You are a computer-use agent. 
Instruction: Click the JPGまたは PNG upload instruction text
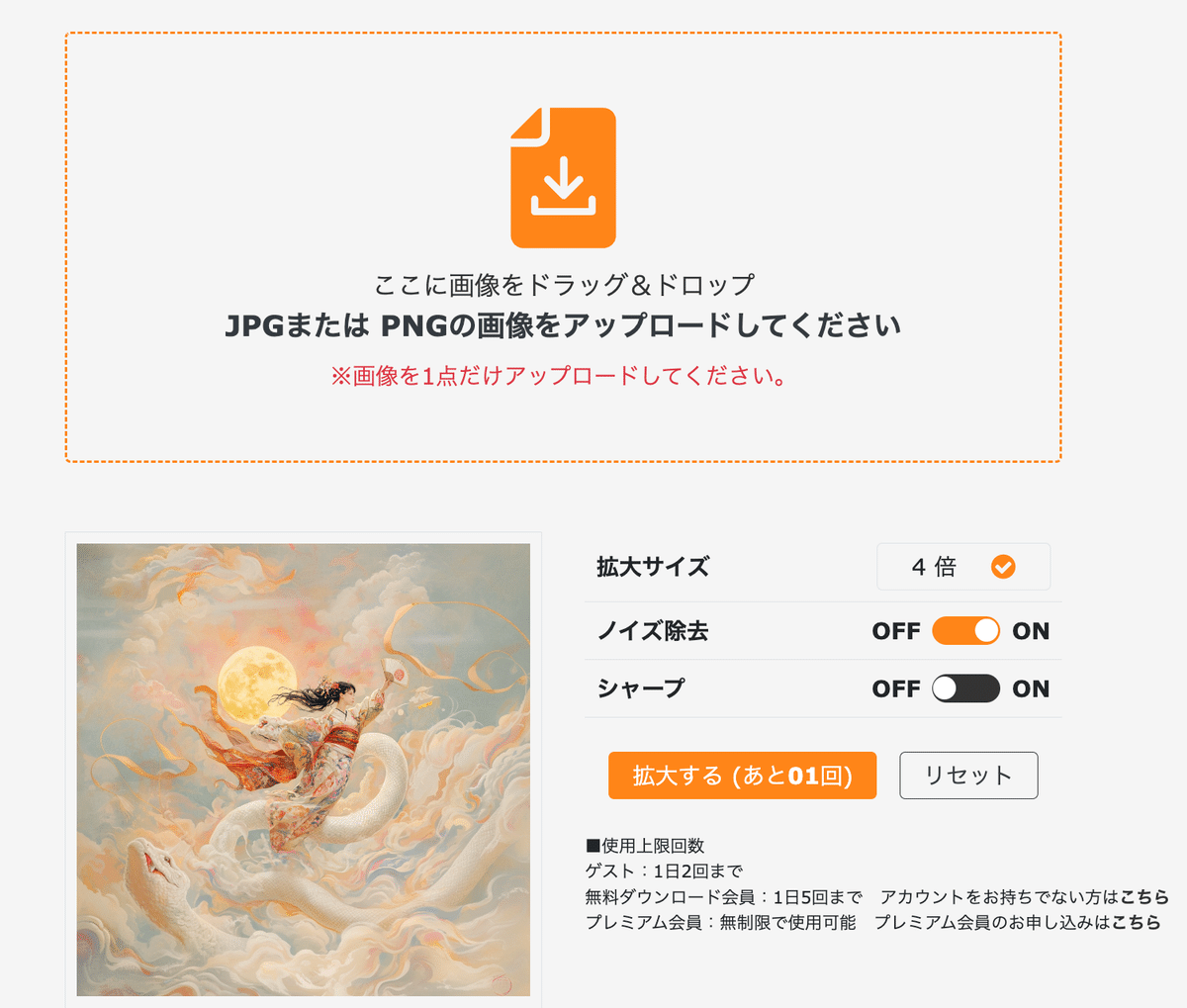pos(563,325)
